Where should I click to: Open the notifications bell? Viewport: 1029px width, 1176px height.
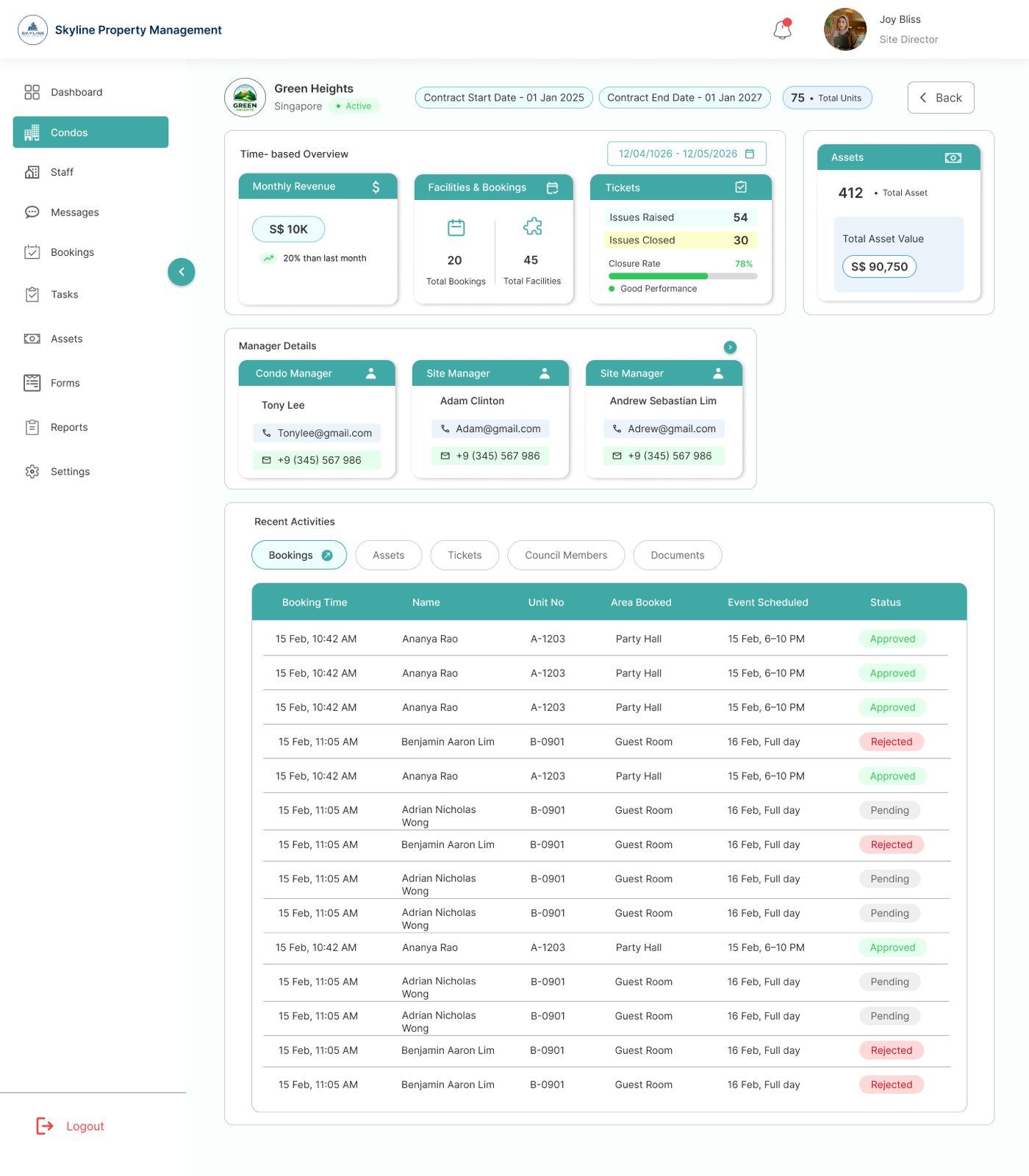tap(783, 29)
